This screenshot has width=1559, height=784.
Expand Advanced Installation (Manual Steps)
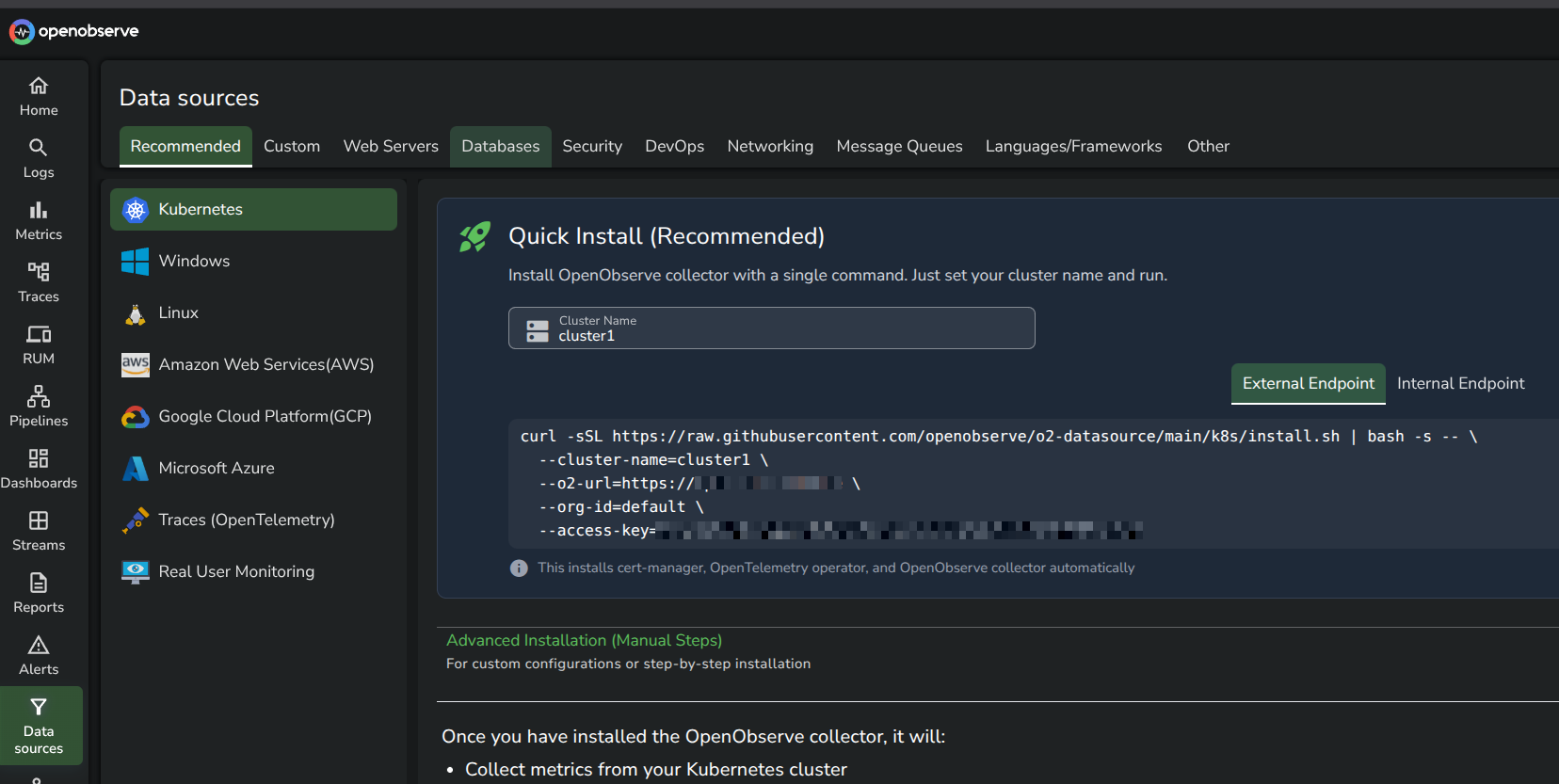584,640
